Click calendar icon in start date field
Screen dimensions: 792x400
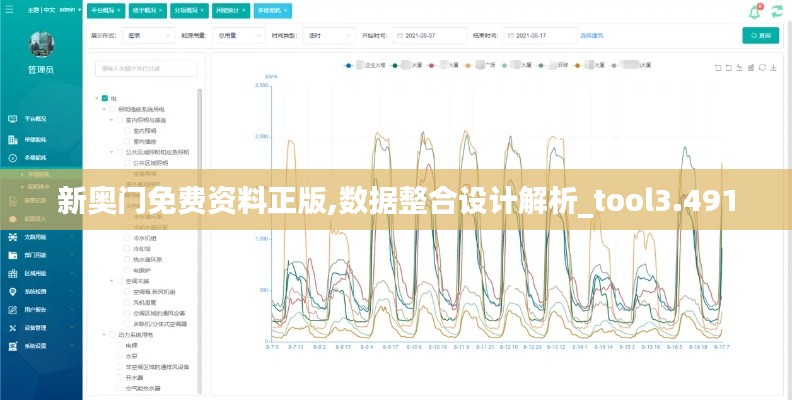tap(401, 36)
